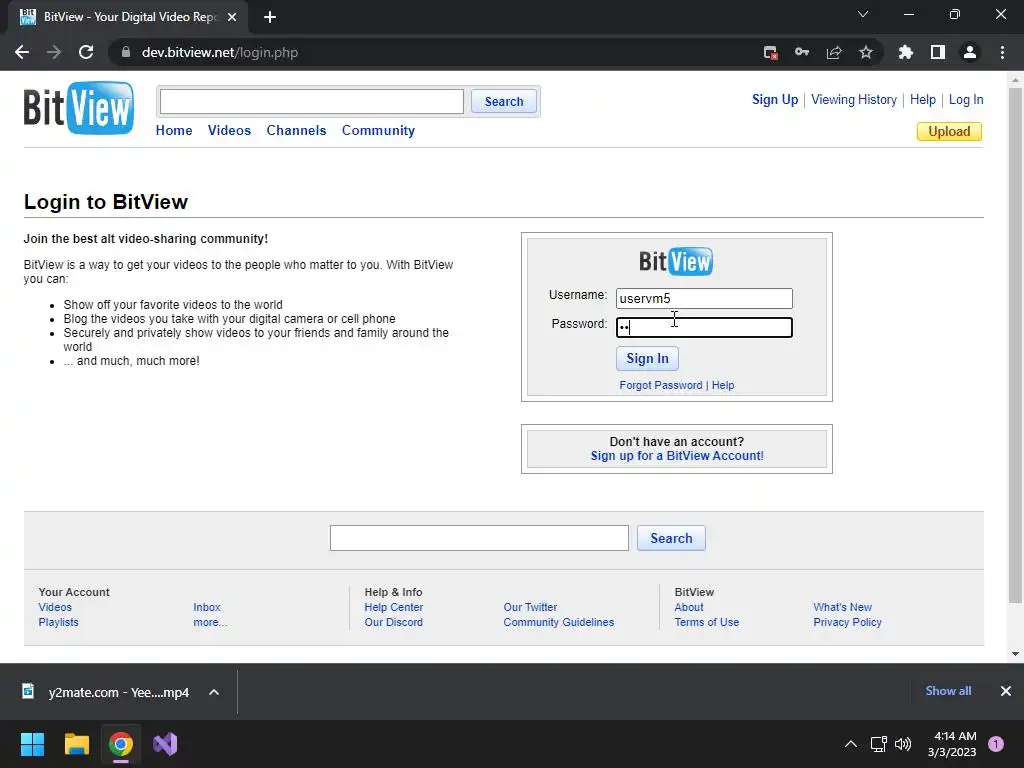Open the tab search chevron
The image size is (1024, 768).
point(863,14)
